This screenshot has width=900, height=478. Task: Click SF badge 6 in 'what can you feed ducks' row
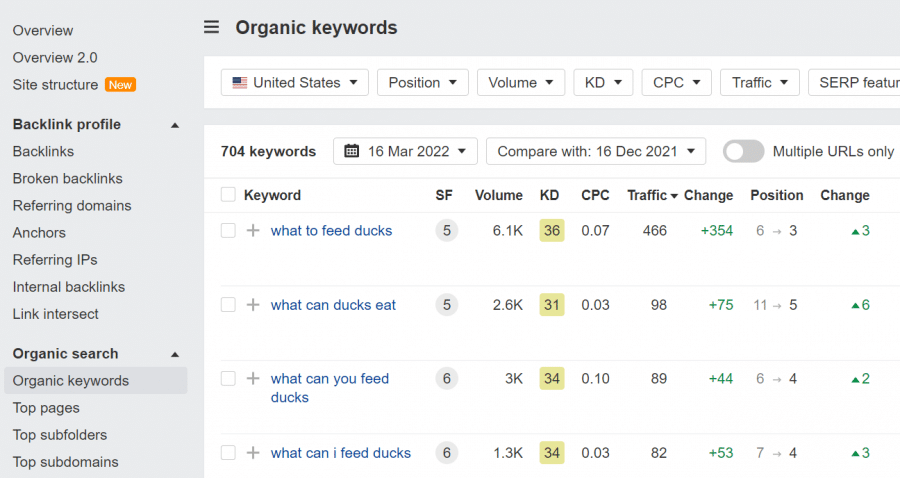[x=447, y=379]
